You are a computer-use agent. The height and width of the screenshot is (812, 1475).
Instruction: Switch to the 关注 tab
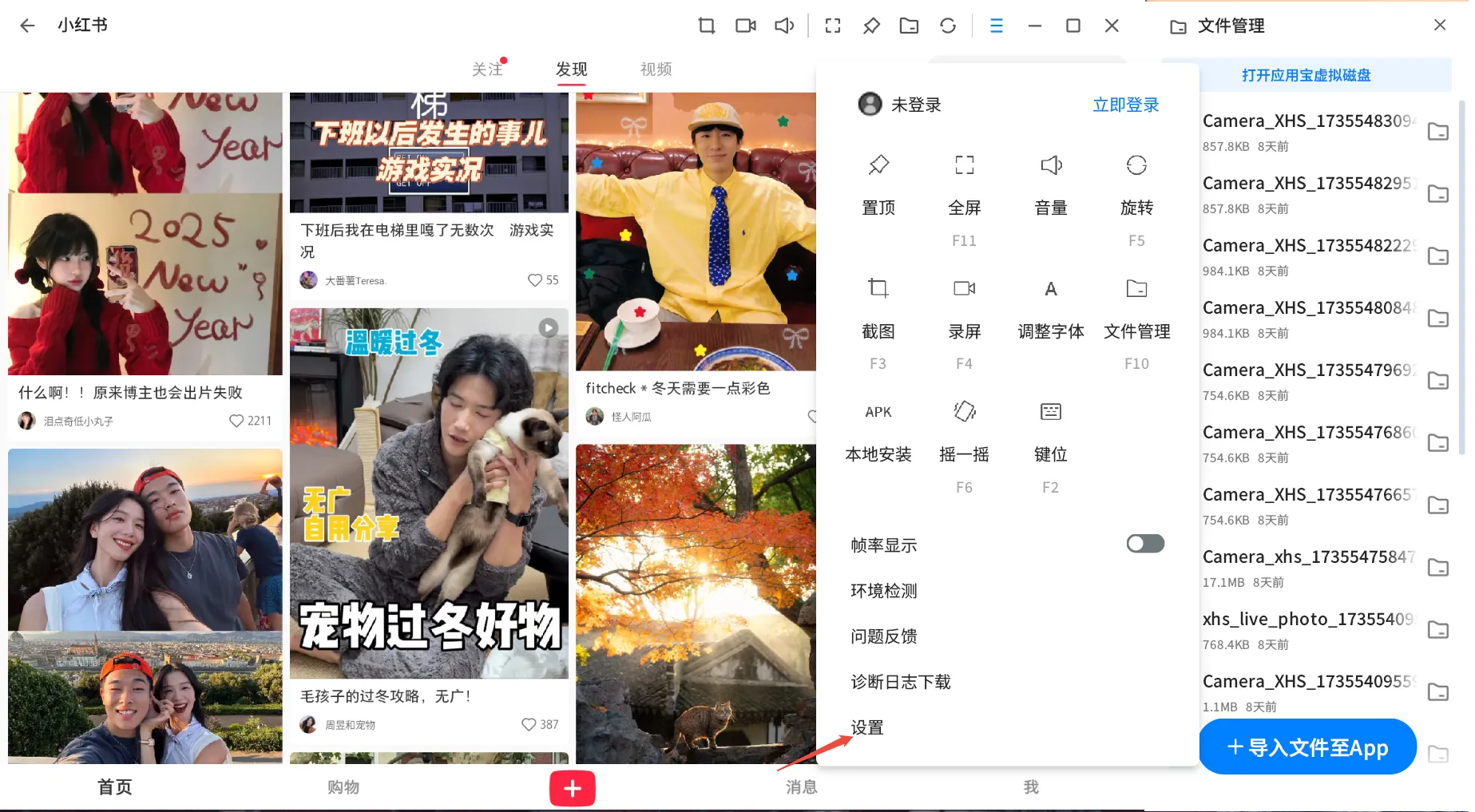click(487, 69)
